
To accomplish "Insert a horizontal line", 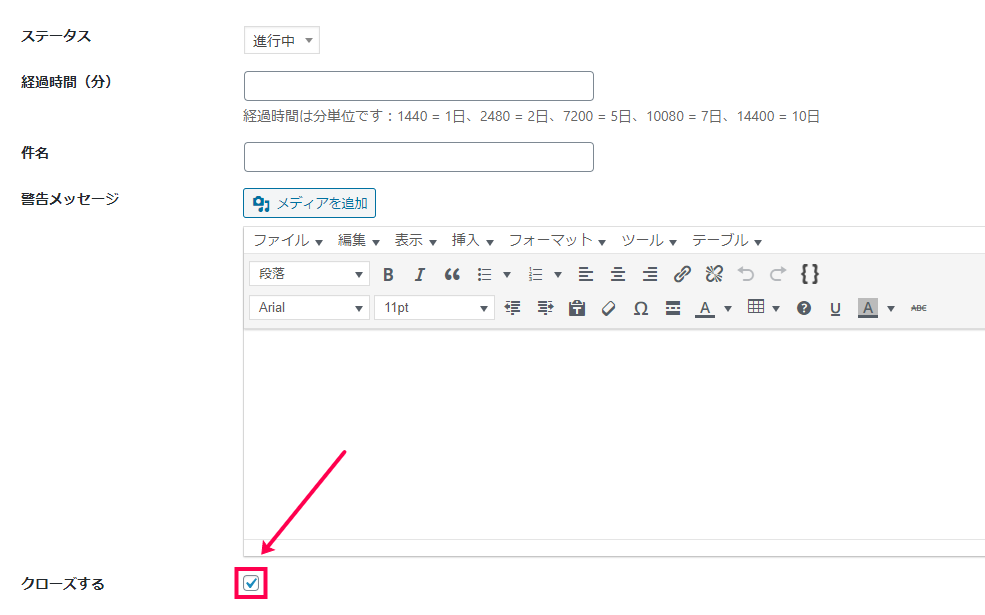I will [x=673, y=308].
